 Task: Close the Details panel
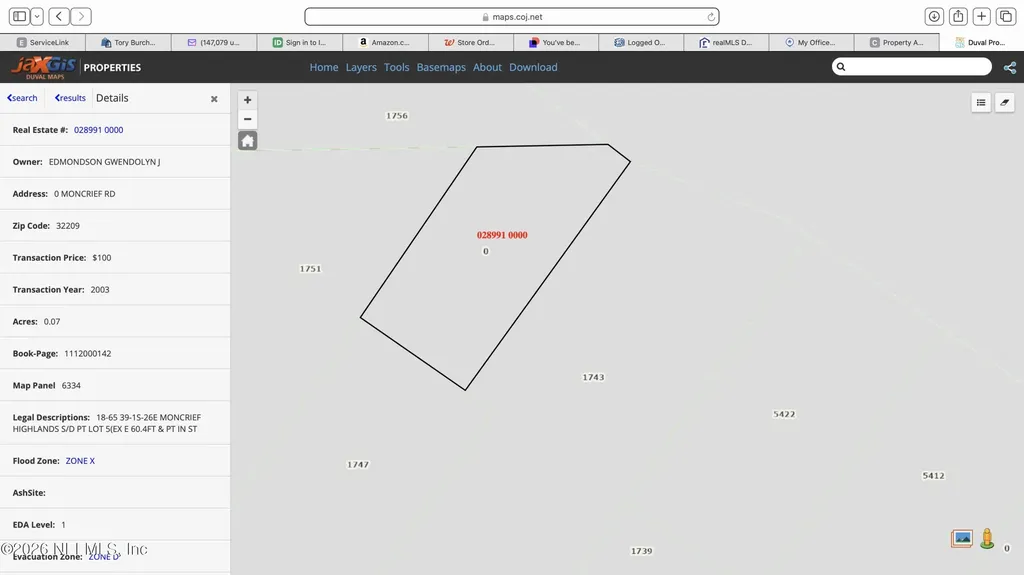214,99
